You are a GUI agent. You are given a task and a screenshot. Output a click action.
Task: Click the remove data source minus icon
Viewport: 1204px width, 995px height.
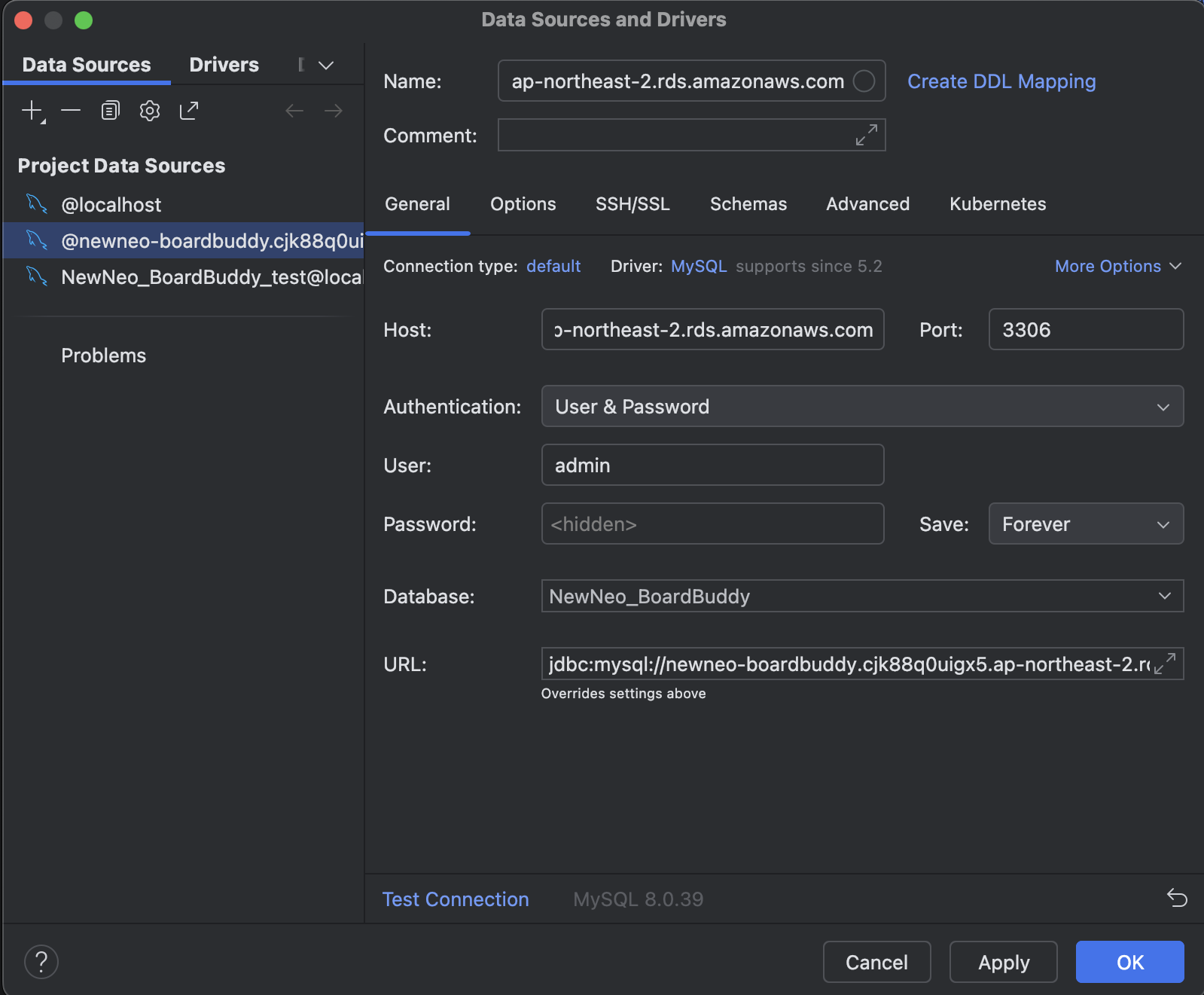coord(71,111)
